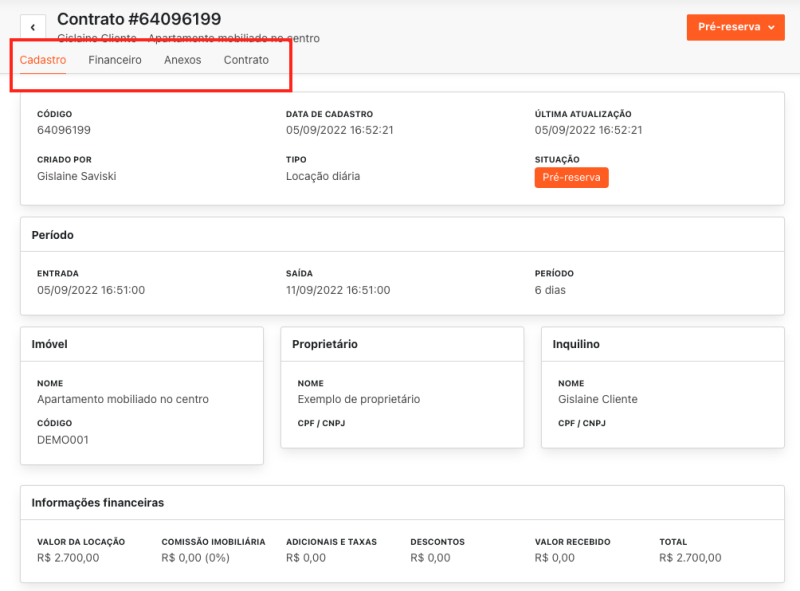Image resolution: width=800 pixels, height=591 pixels.
Task: Open the Financeiro tab
Action: [115, 60]
